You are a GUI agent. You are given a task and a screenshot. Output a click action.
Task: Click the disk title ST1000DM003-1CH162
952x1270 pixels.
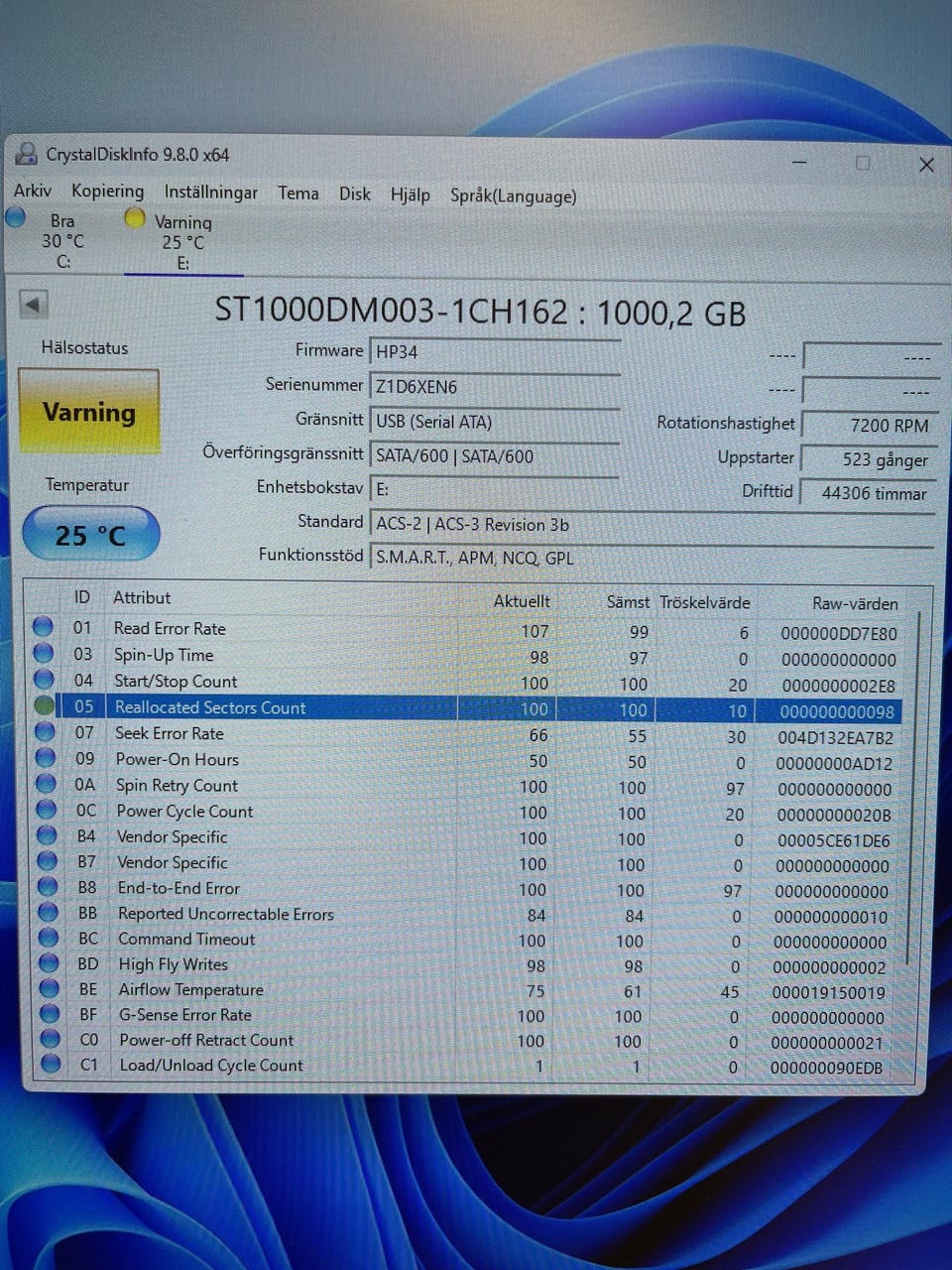click(392, 311)
